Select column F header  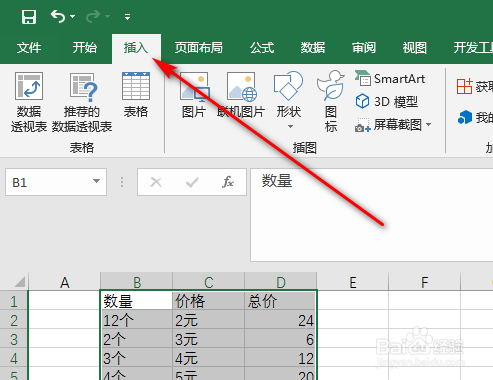point(424,282)
